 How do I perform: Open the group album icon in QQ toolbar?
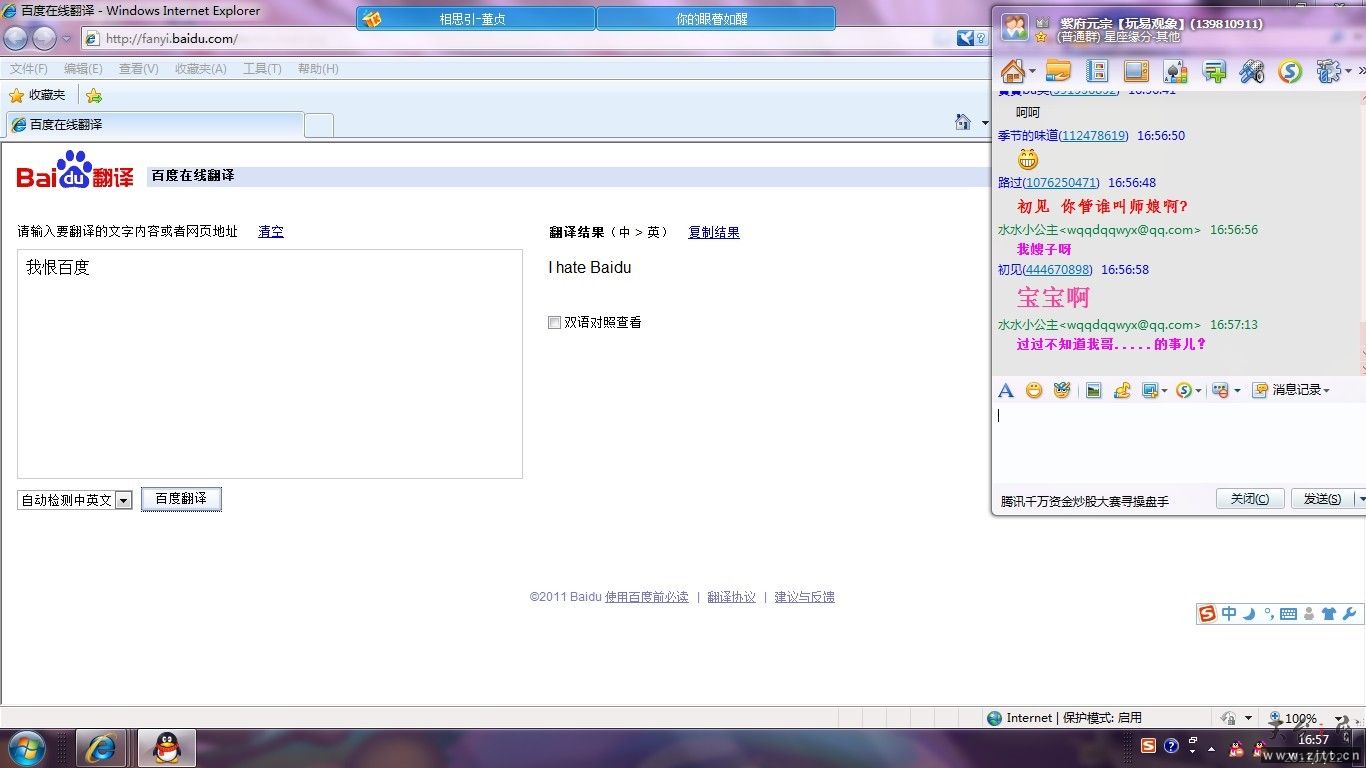[1098, 71]
